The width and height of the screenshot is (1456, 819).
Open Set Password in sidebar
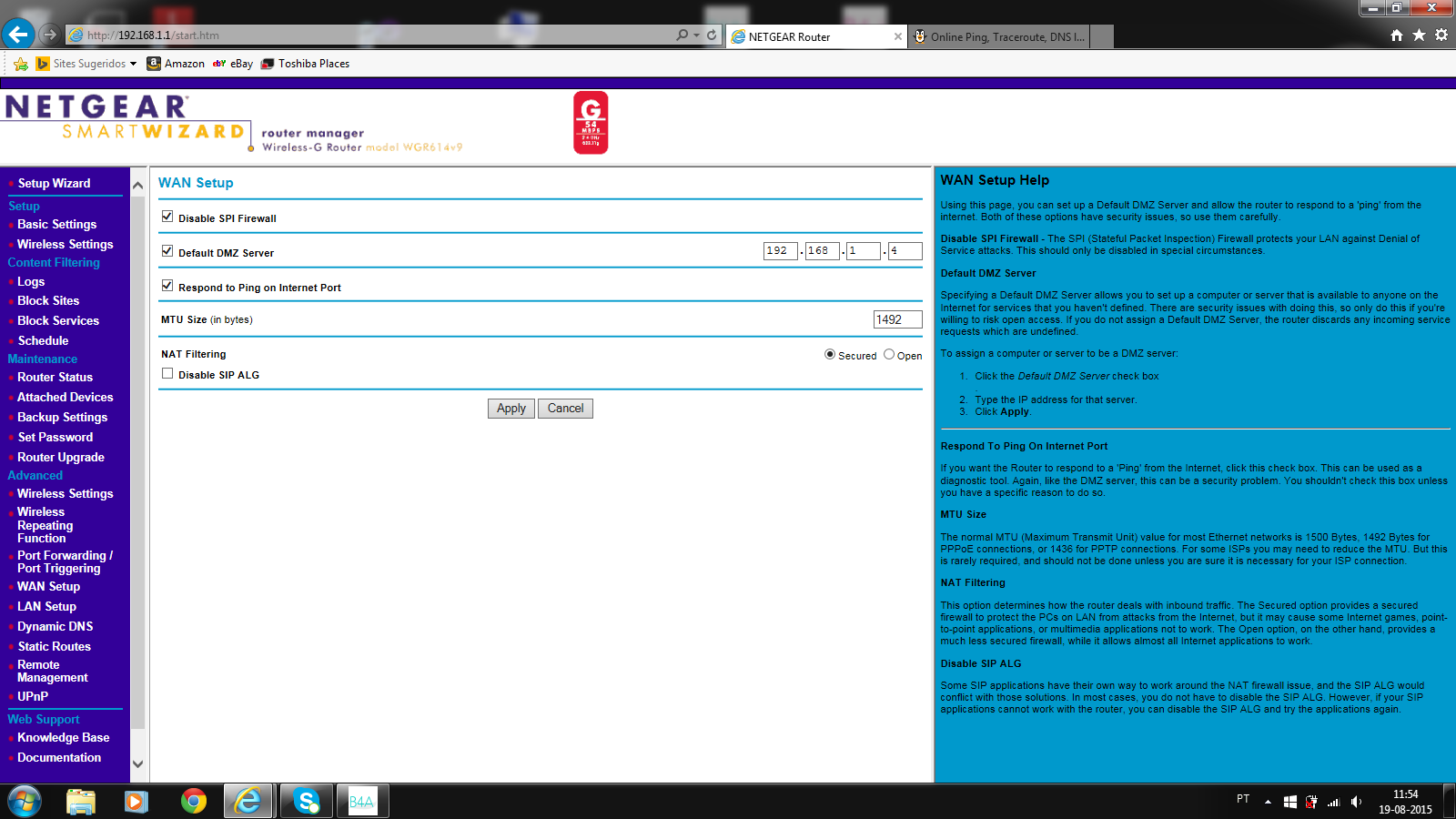(55, 437)
